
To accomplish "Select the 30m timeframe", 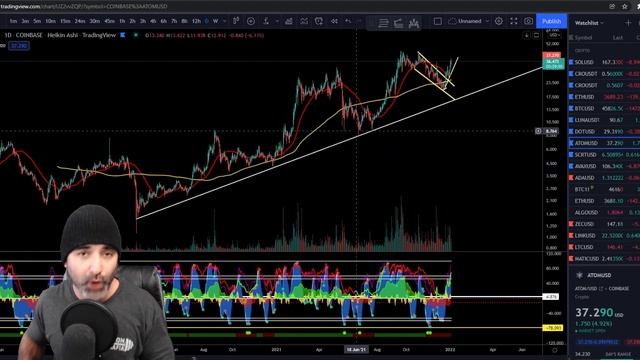I will click(95, 21).
